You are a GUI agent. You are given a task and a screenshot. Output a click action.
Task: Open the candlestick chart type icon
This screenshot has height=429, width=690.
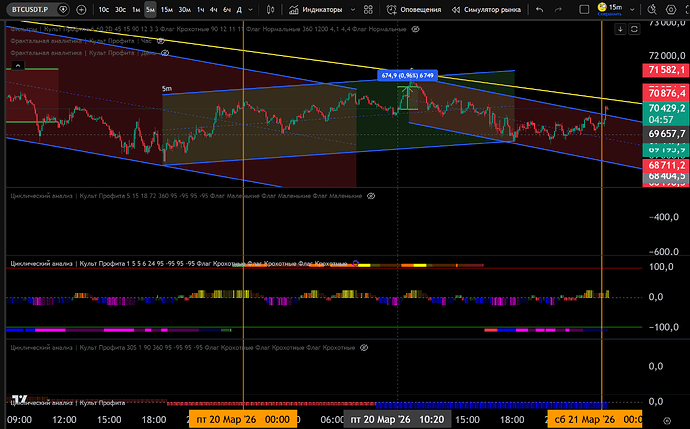[x=270, y=9]
